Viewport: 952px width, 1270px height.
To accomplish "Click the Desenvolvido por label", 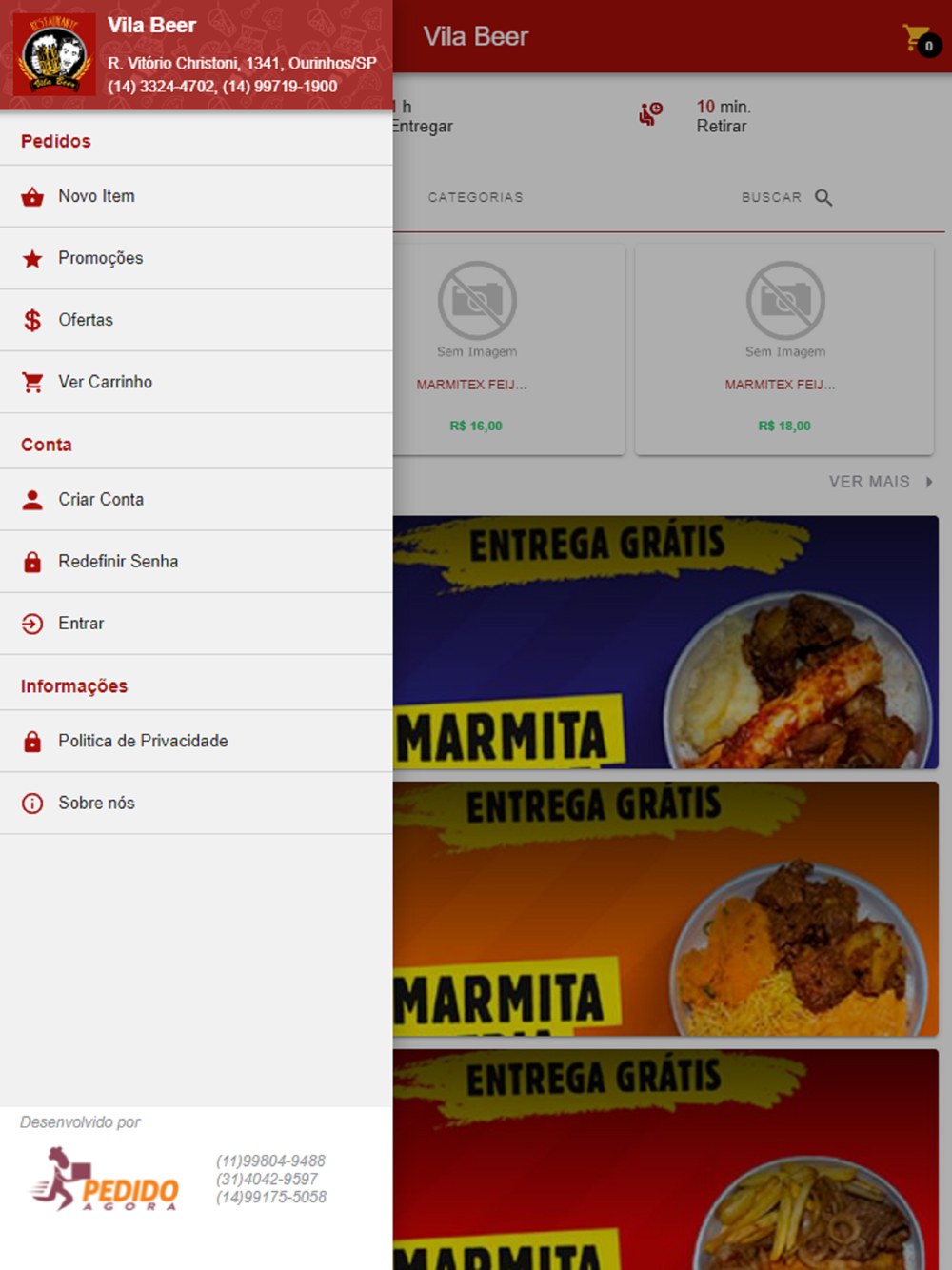I will click(x=80, y=1122).
